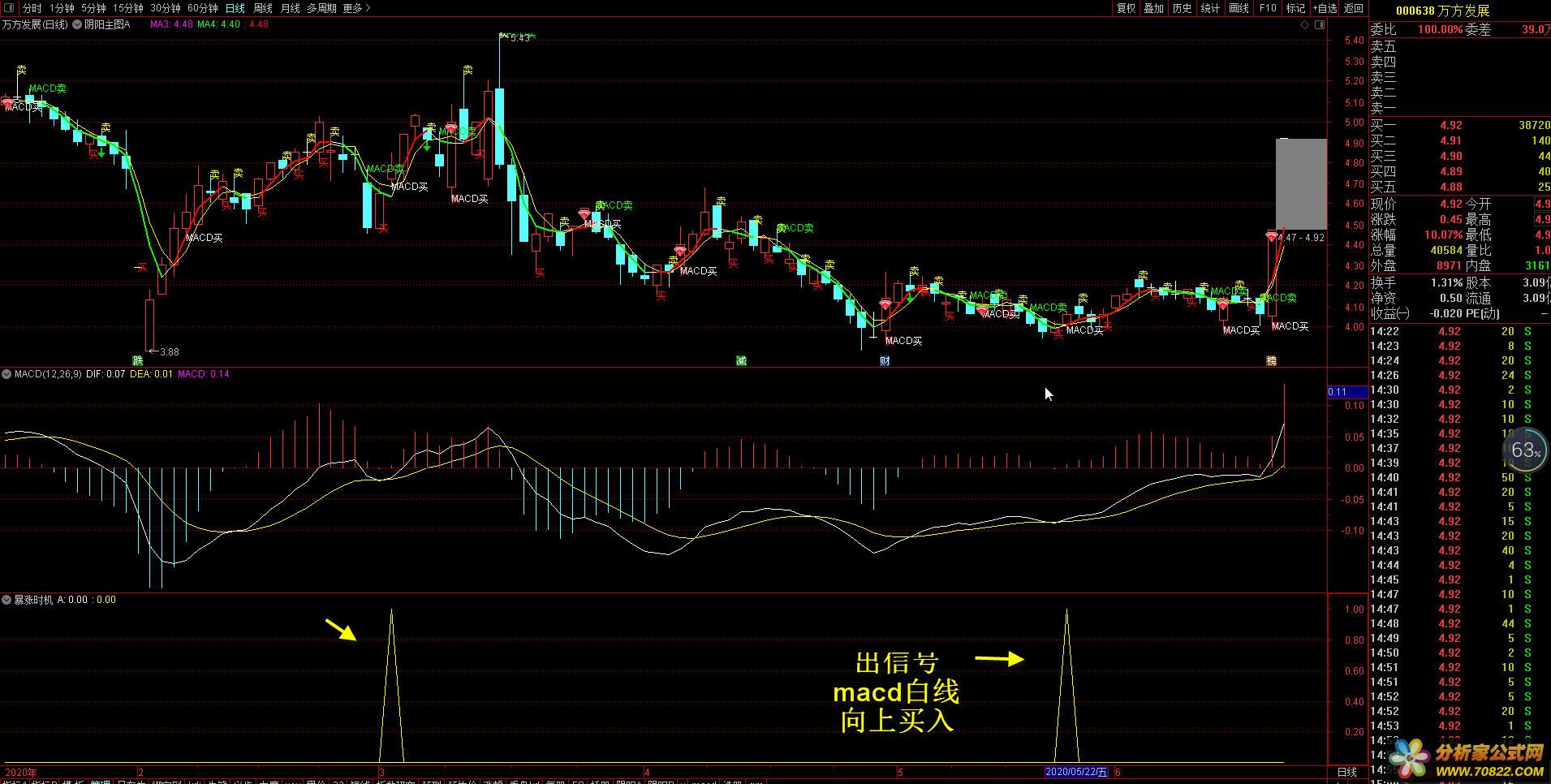Click the 标记 mark button

coord(1295,8)
